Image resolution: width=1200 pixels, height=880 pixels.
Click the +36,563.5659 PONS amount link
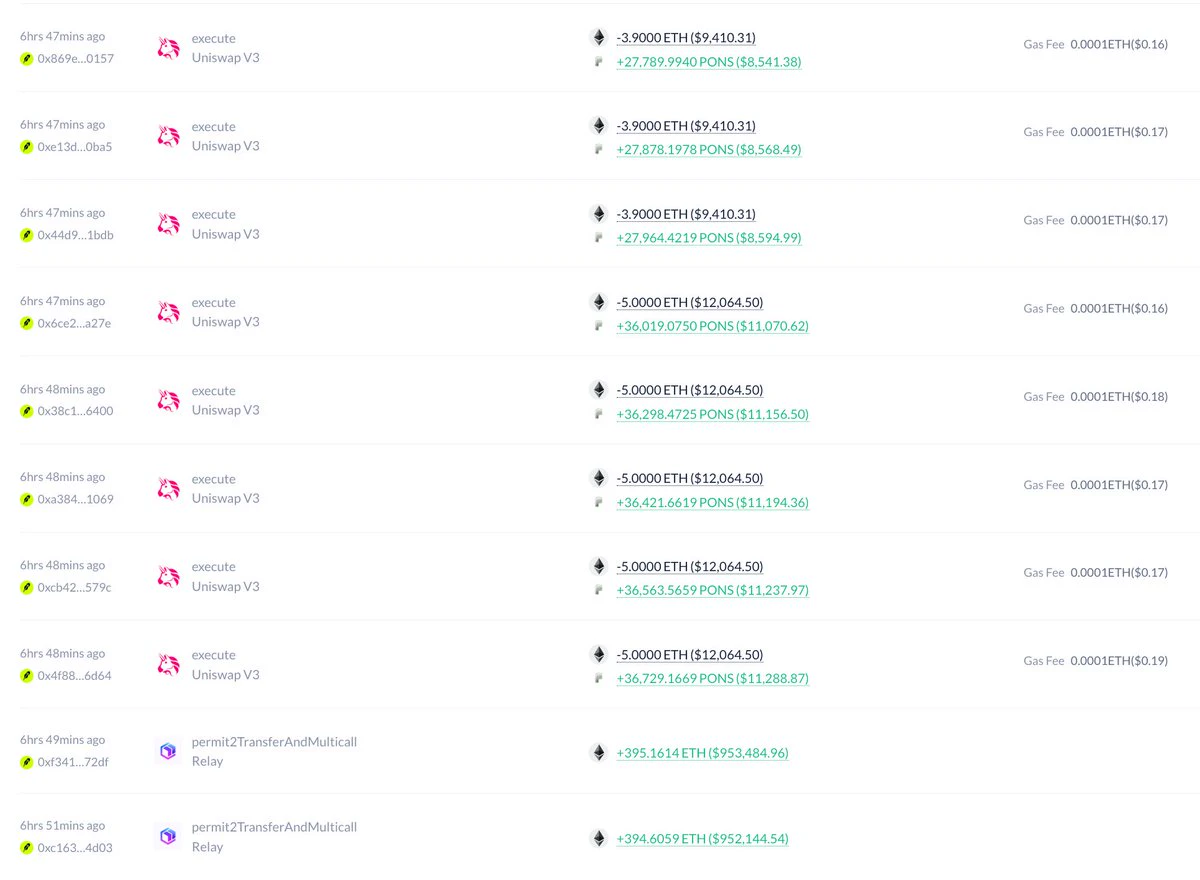[713, 590]
